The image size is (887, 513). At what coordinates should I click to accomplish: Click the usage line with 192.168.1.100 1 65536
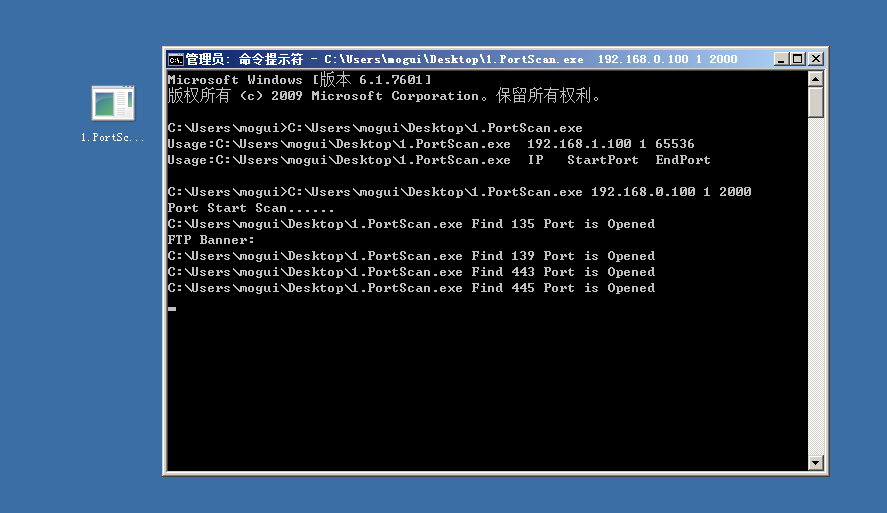(x=431, y=144)
